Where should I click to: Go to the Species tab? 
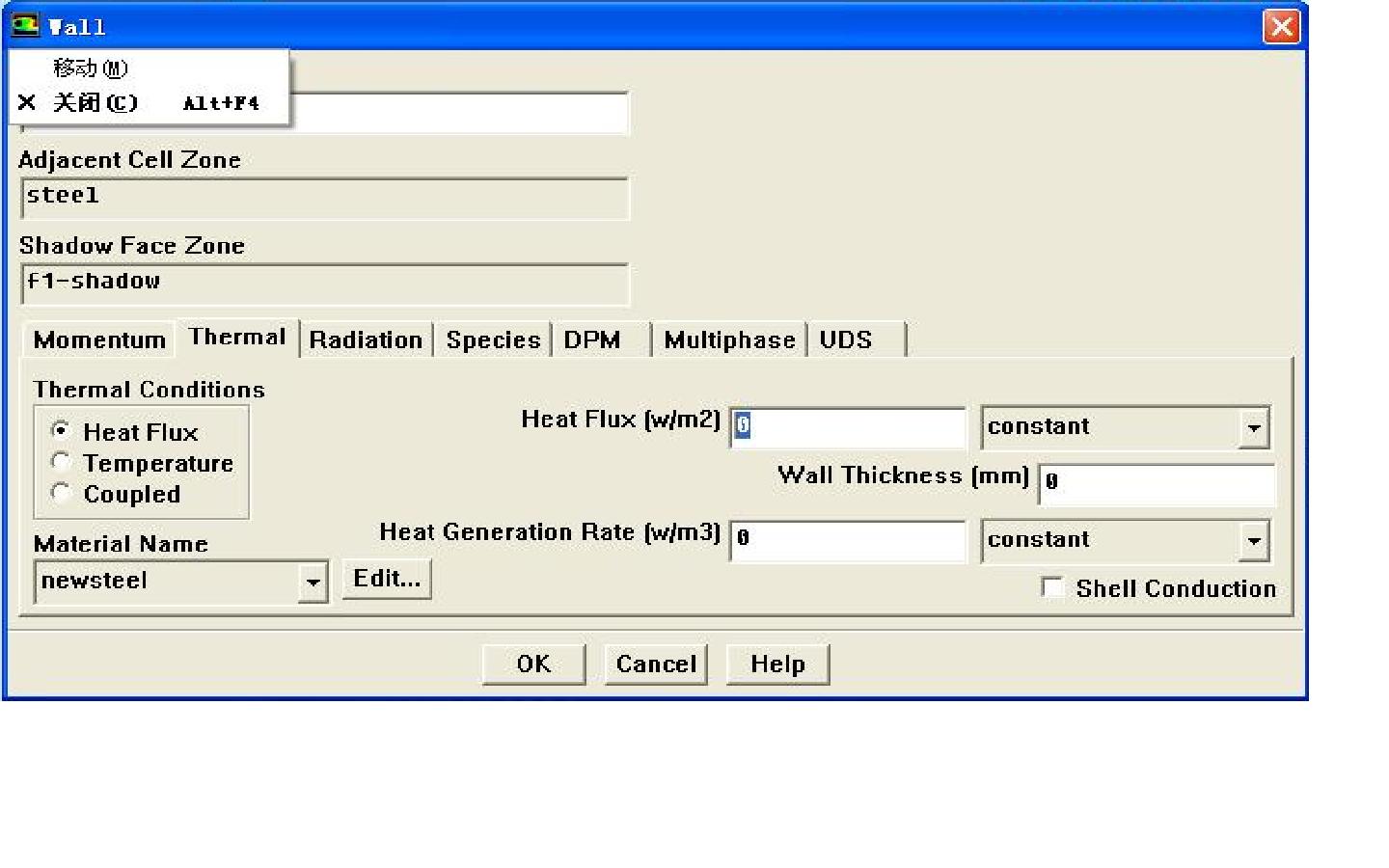point(492,339)
